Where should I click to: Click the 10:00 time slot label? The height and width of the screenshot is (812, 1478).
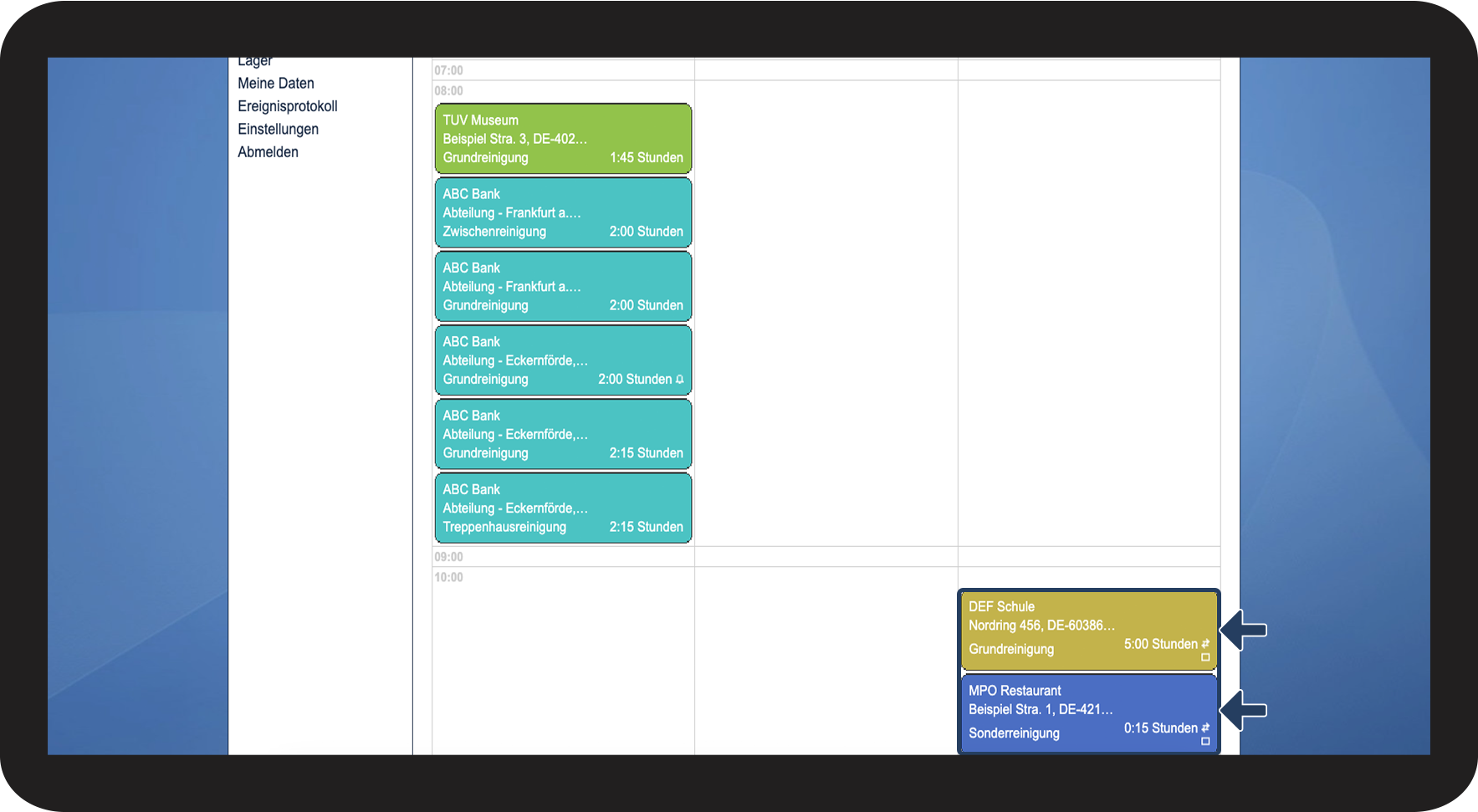(x=448, y=577)
